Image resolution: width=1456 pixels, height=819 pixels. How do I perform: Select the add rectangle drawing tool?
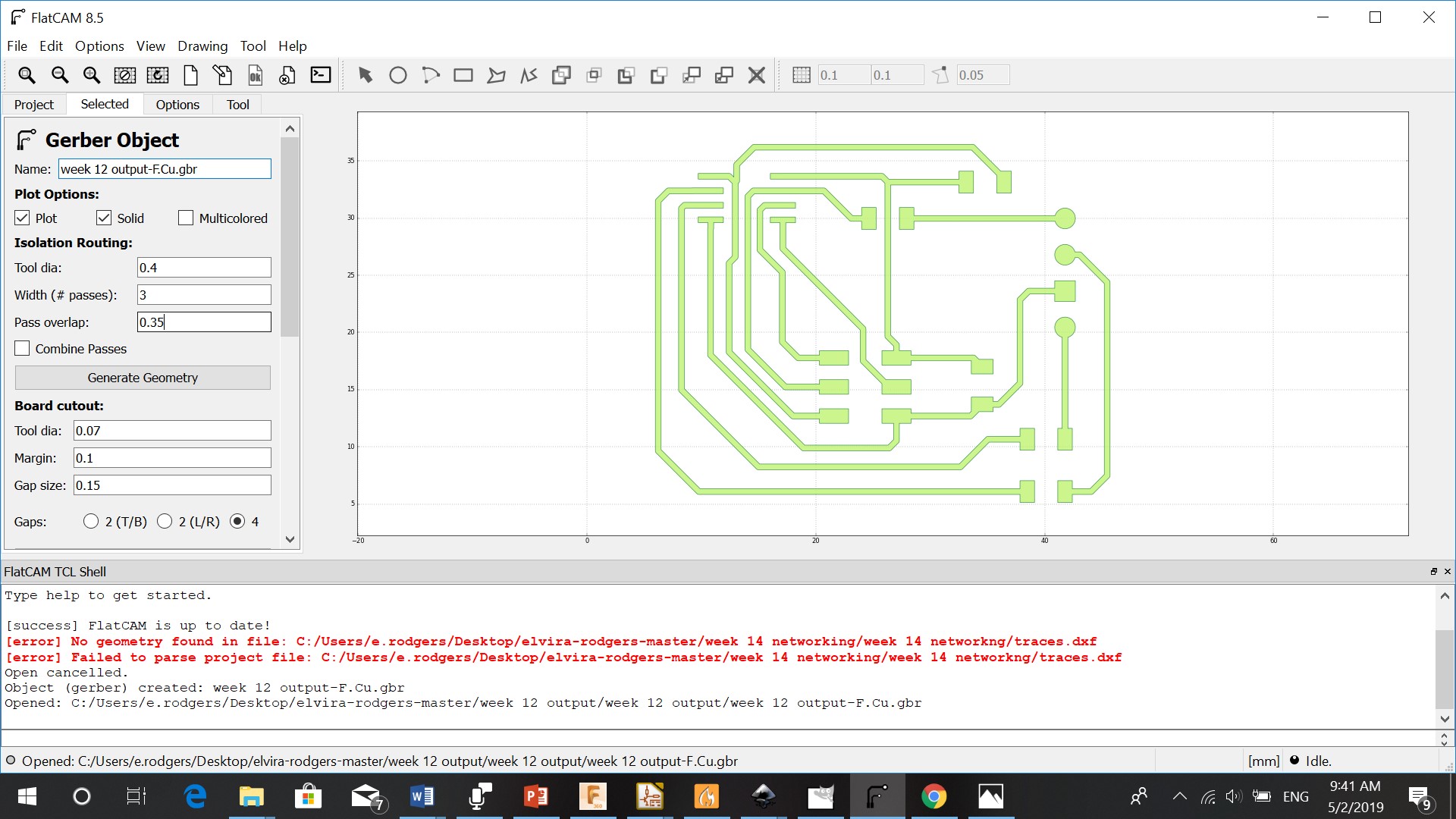click(x=463, y=75)
